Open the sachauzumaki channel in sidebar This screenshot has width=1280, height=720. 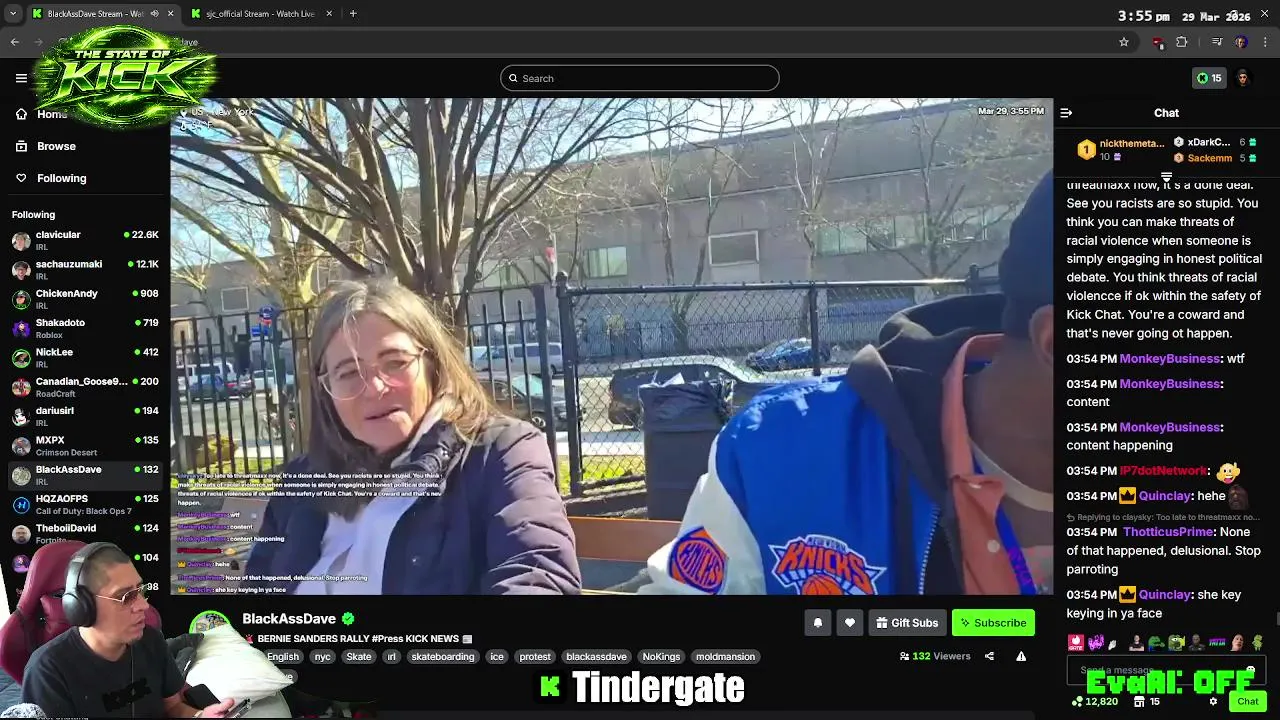point(85,270)
